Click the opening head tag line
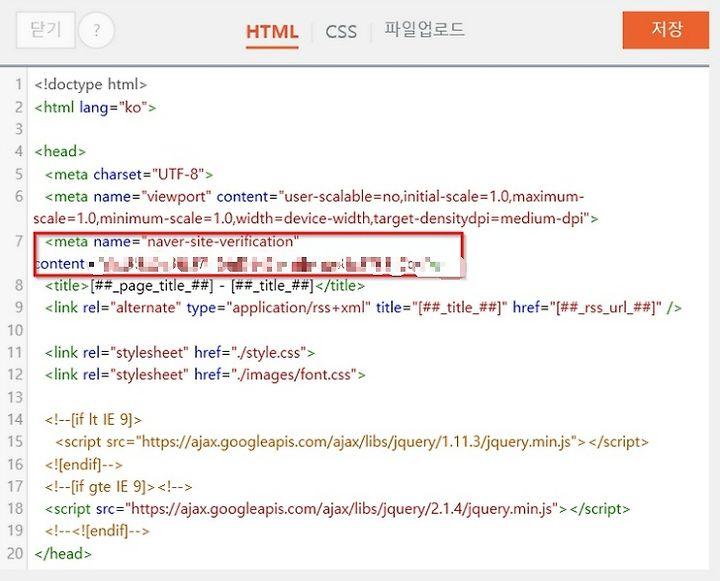 click(x=60, y=152)
